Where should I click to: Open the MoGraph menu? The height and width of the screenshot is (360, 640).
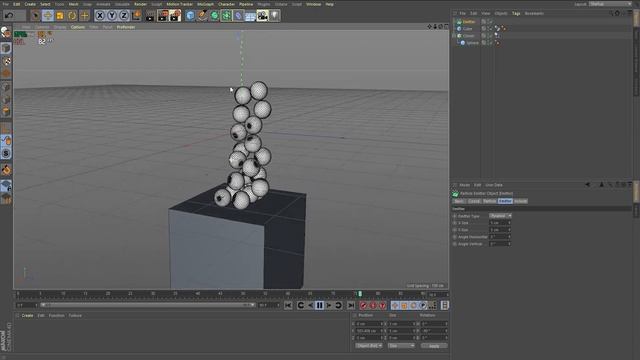coord(205,4)
